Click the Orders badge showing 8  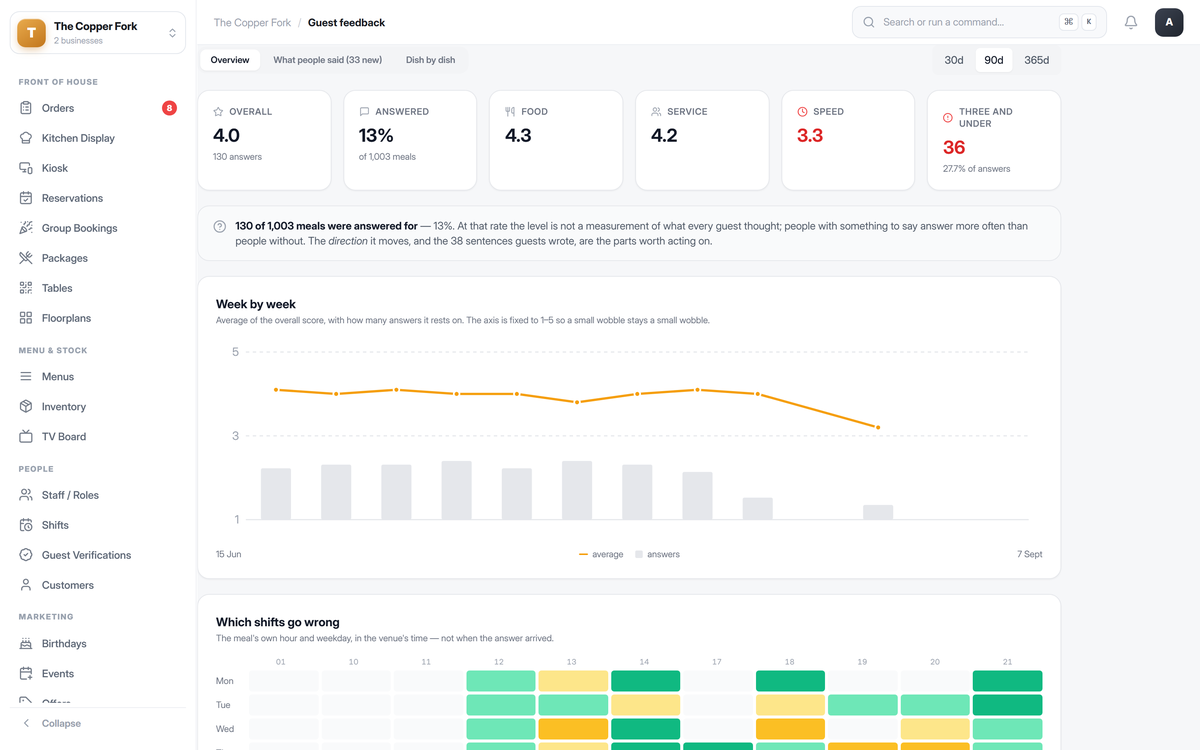pos(169,108)
